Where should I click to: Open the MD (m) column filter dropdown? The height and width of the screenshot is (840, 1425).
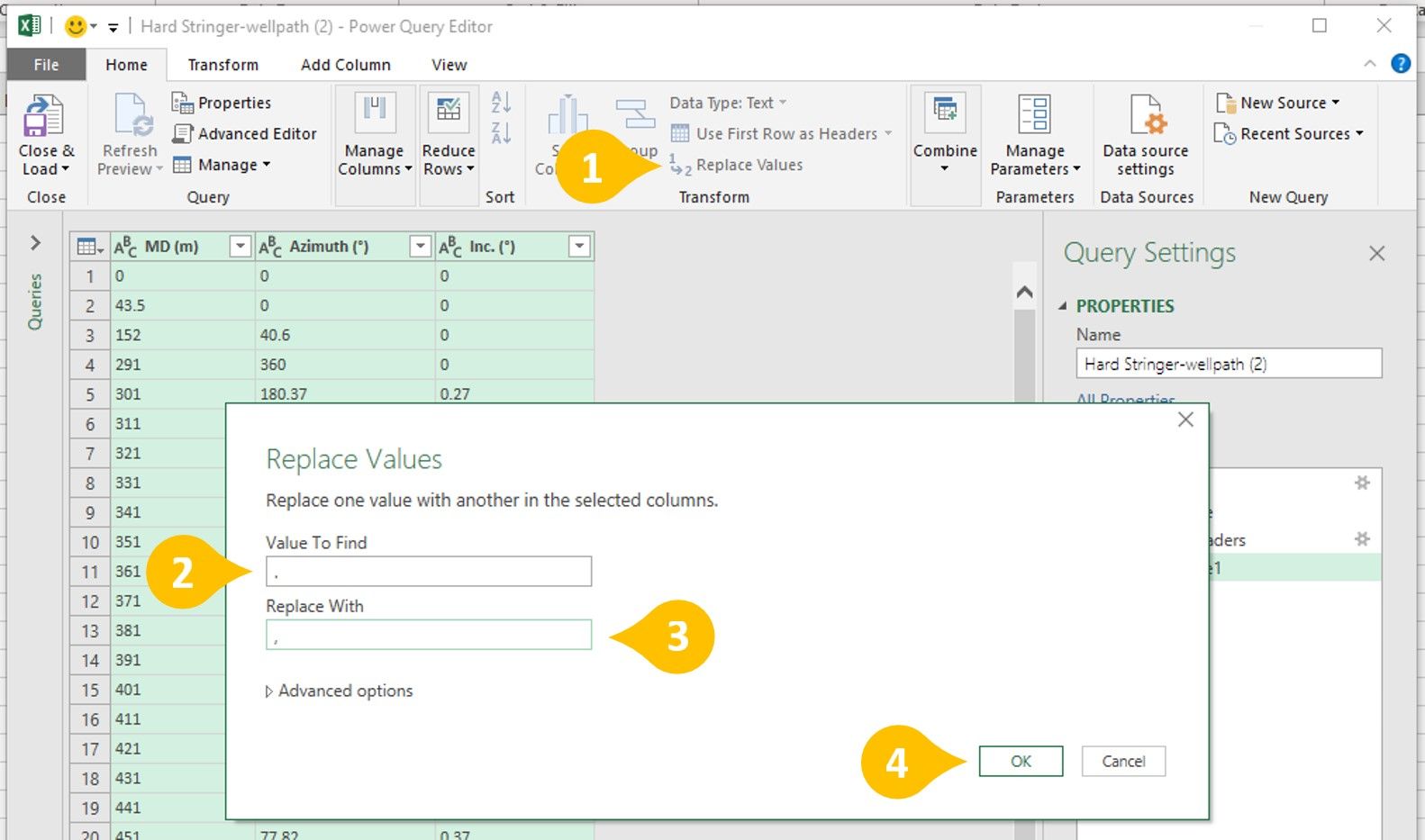click(x=240, y=247)
